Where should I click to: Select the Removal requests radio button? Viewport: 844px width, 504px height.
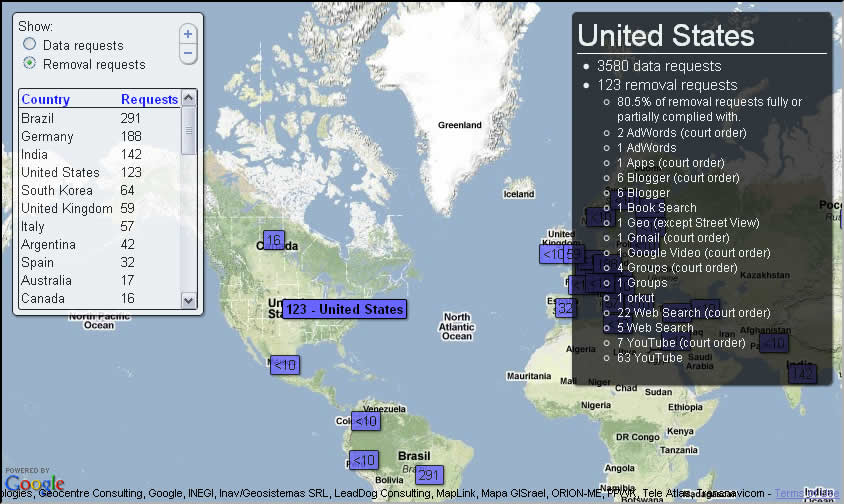[30, 63]
